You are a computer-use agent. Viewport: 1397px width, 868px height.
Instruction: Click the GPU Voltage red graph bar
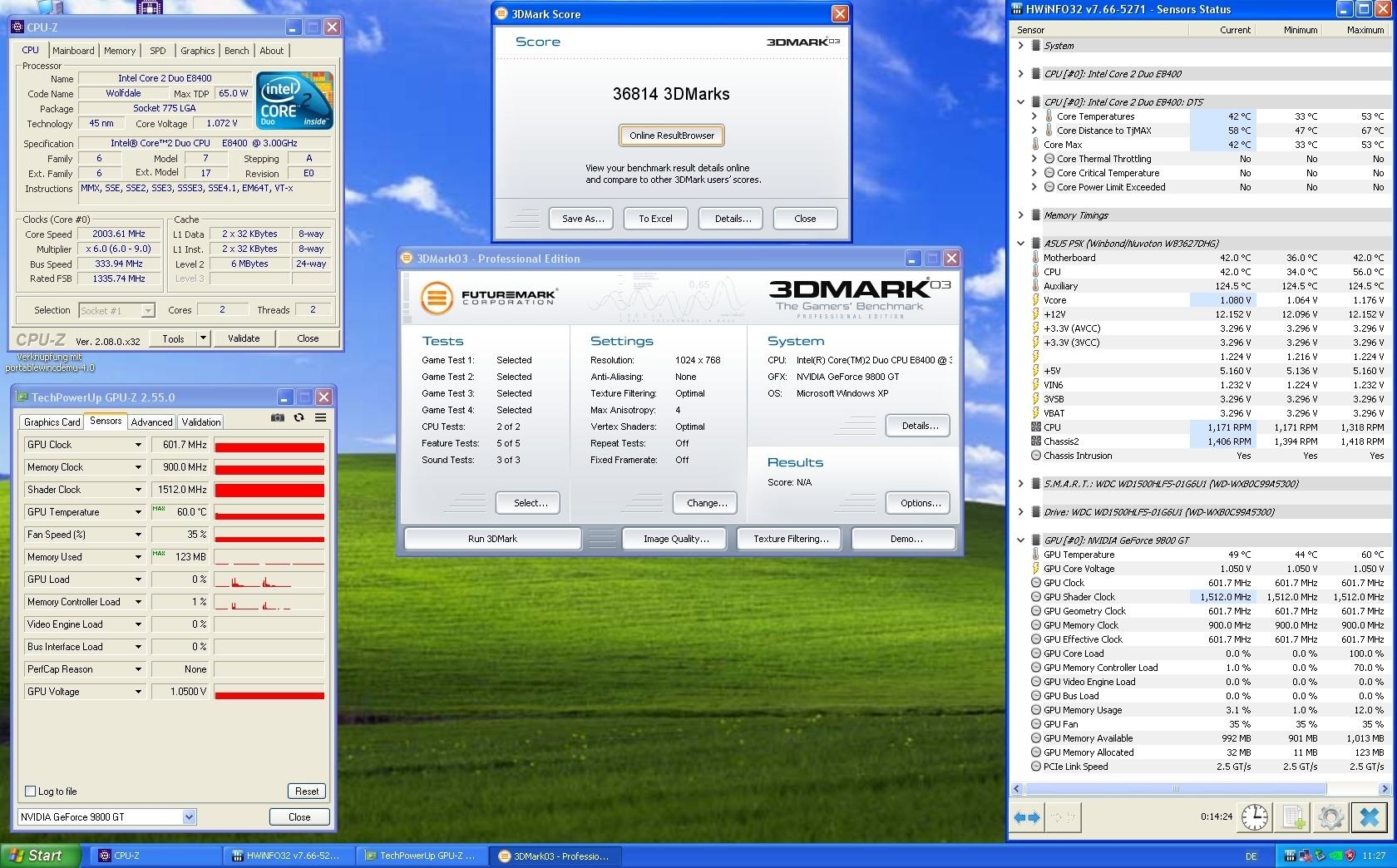tap(269, 695)
